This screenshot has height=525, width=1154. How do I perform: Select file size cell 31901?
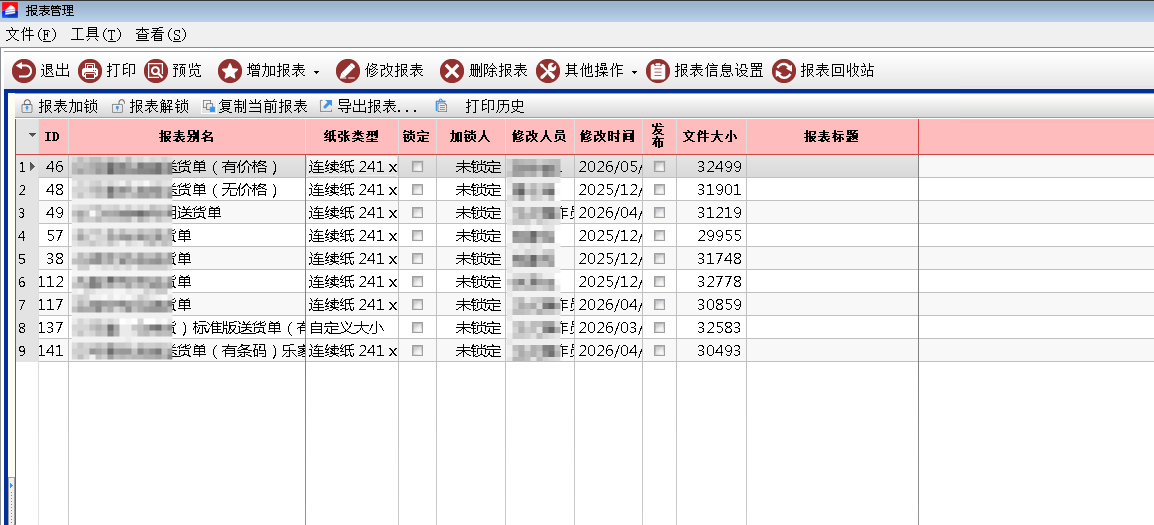(711, 190)
